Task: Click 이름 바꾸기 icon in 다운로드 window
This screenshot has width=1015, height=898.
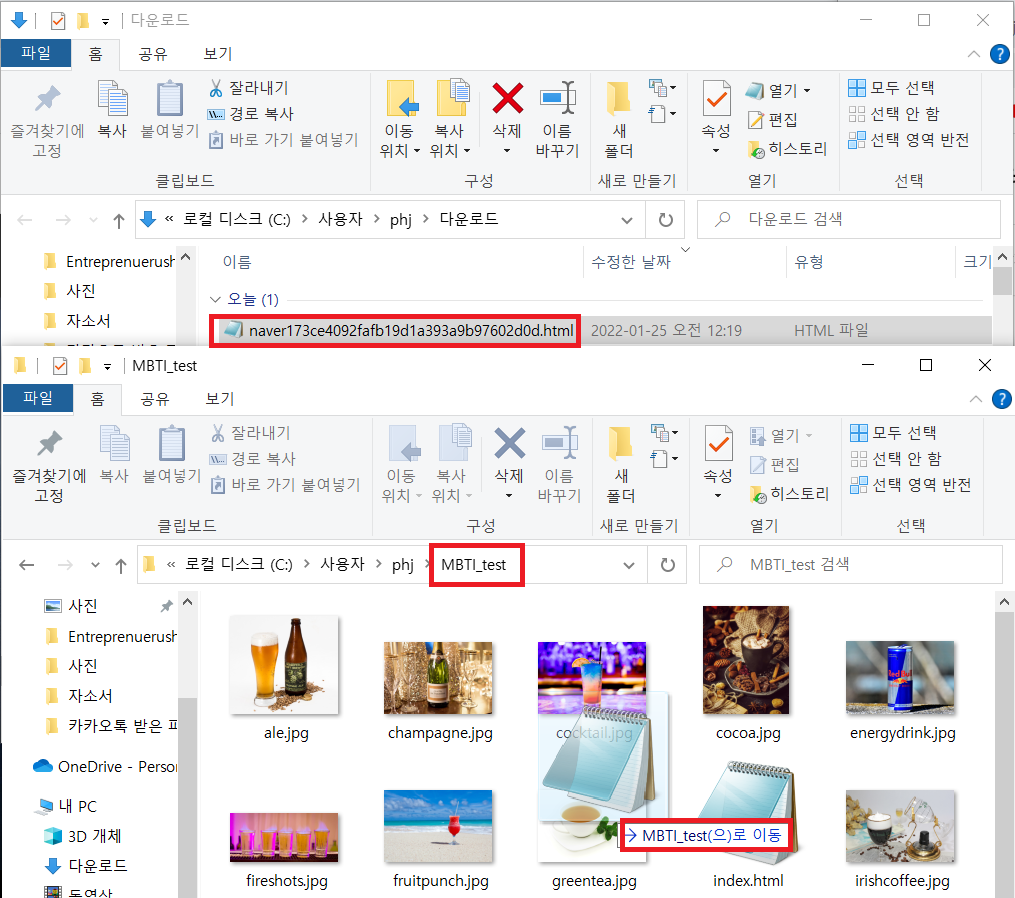Action: click(x=558, y=98)
